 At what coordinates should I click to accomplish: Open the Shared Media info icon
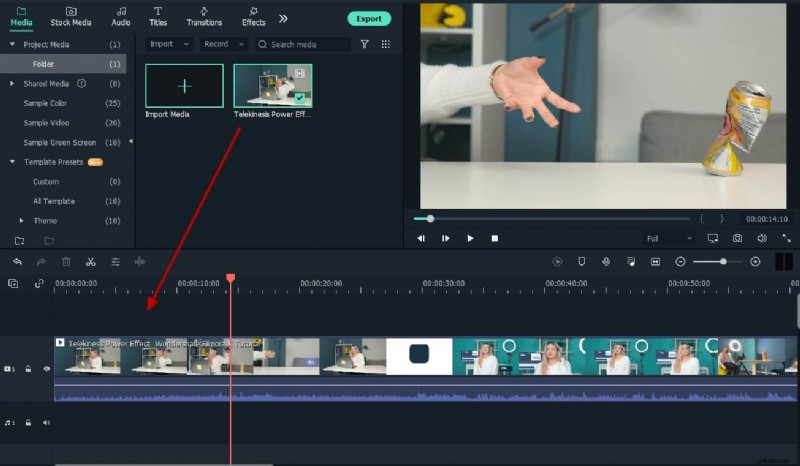click(x=82, y=83)
